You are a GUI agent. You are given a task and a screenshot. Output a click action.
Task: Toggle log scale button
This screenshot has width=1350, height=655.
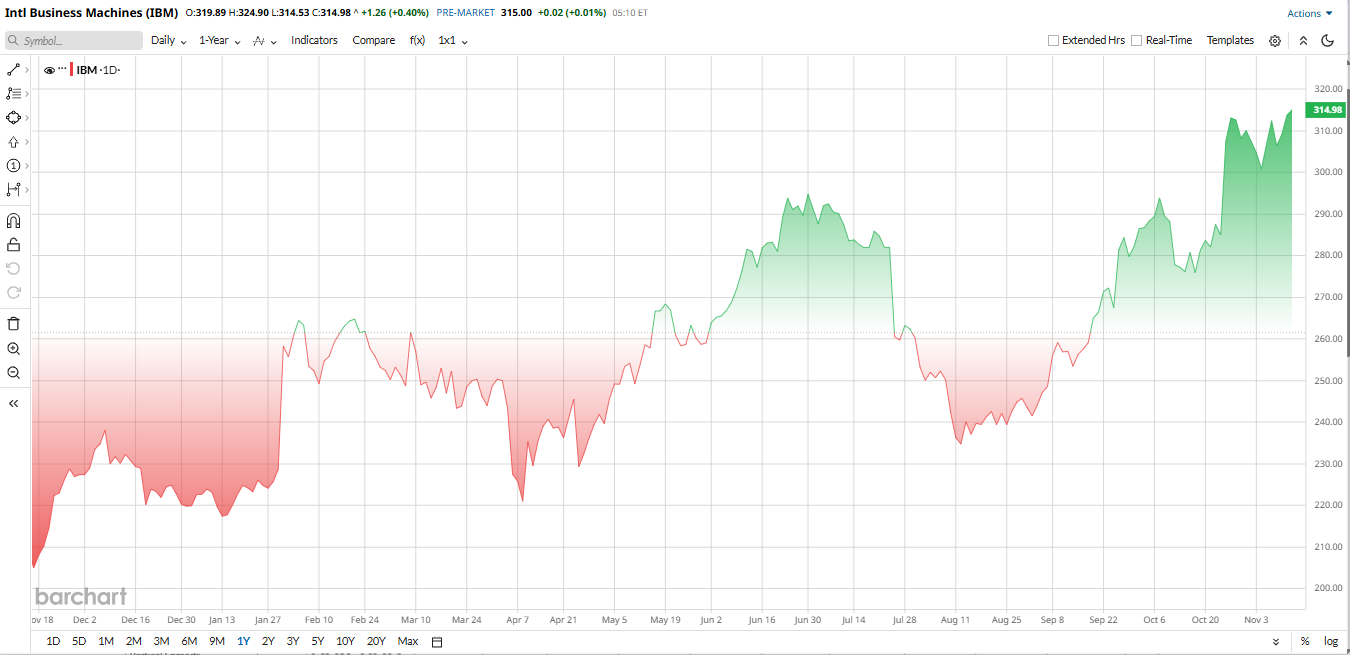tap(1331, 641)
